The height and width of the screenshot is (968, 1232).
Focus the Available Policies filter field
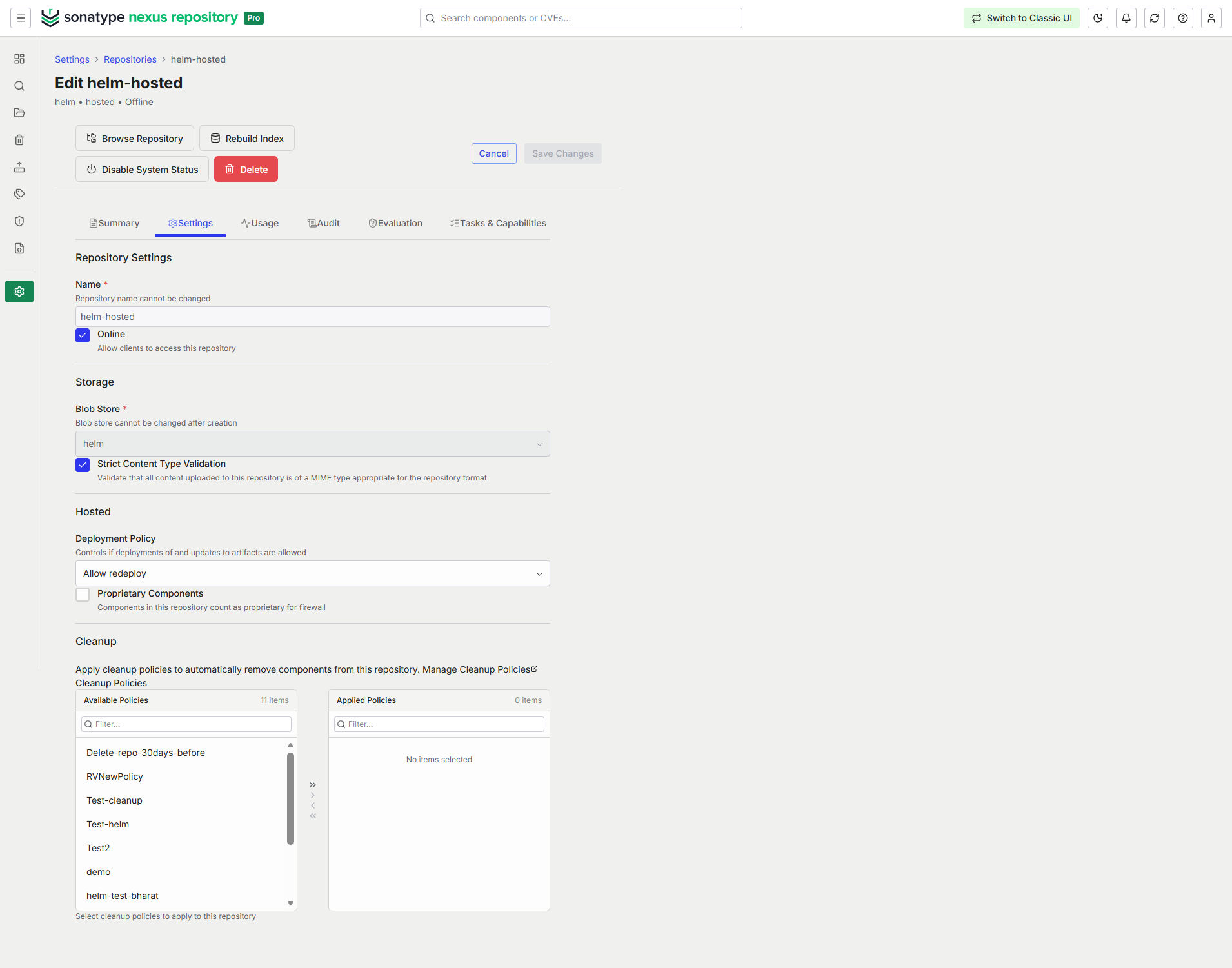(186, 724)
